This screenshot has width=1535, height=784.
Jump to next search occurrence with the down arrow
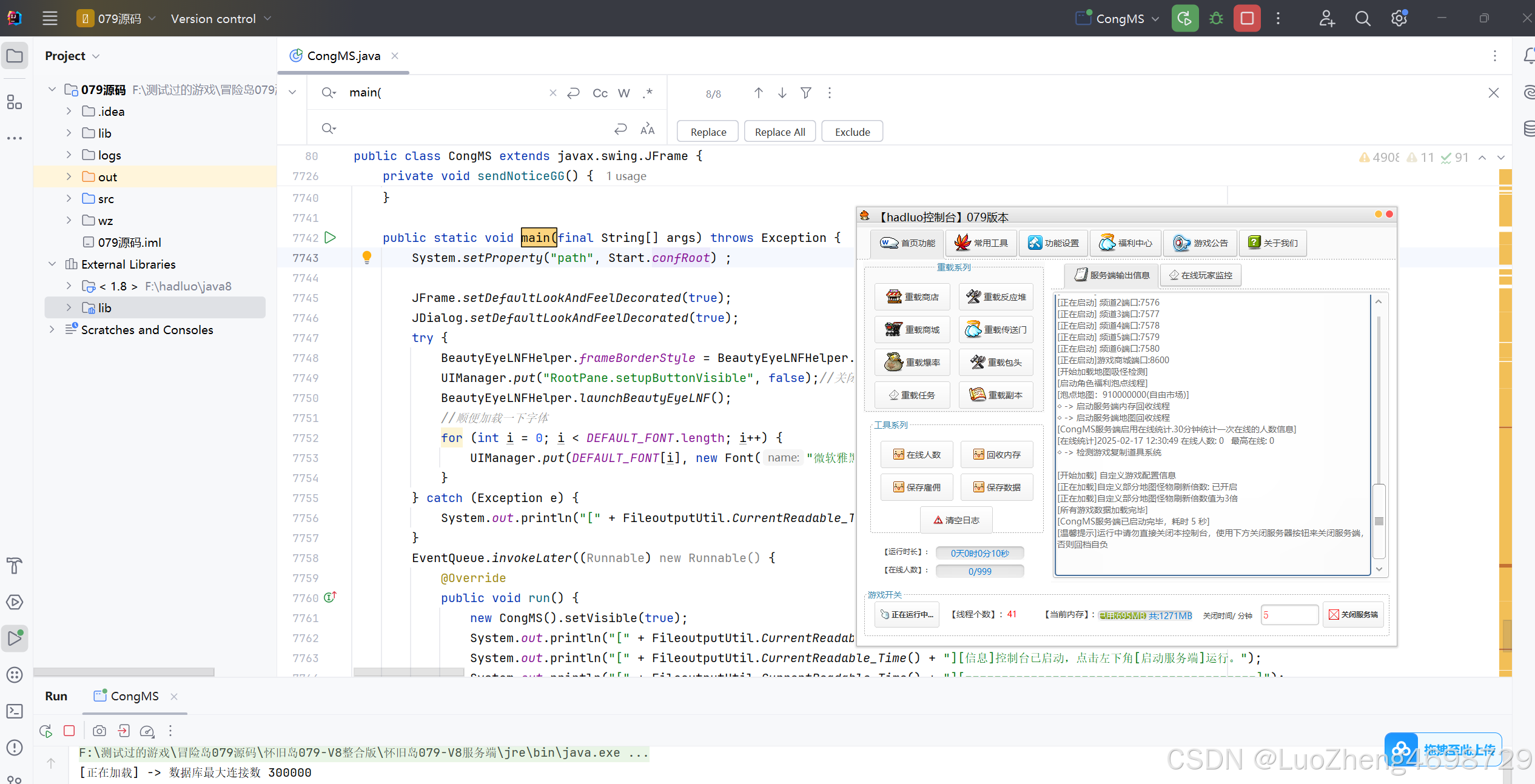pyautogui.click(x=782, y=93)
